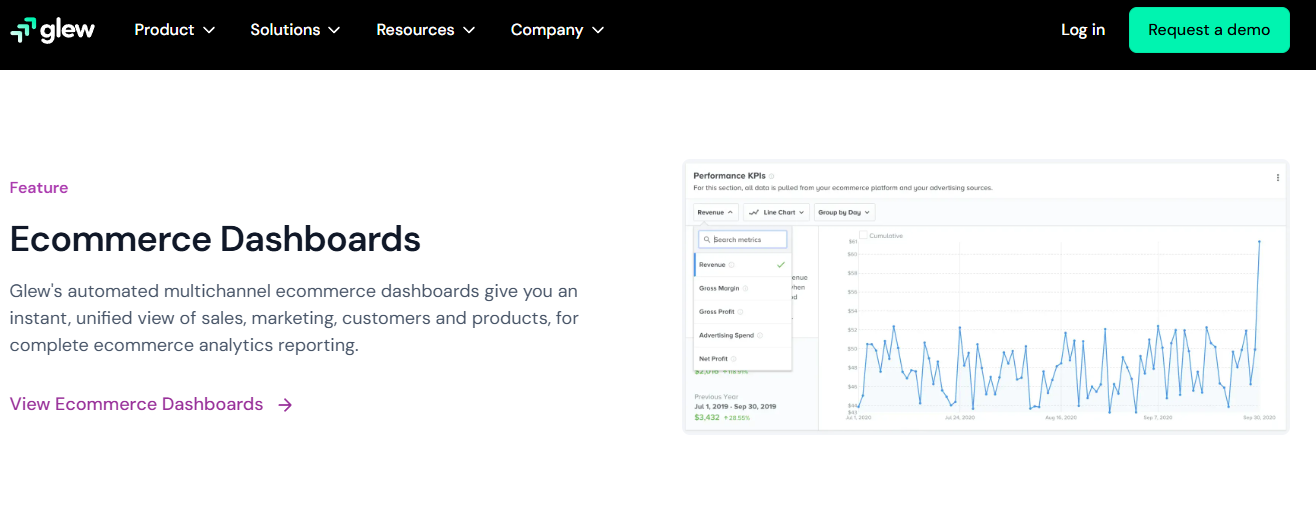Image resolution: width=1316 pixels, height=516 pixels.
Task: Click the green checkmark next to Revenue
Action: (x=780, y=265)
